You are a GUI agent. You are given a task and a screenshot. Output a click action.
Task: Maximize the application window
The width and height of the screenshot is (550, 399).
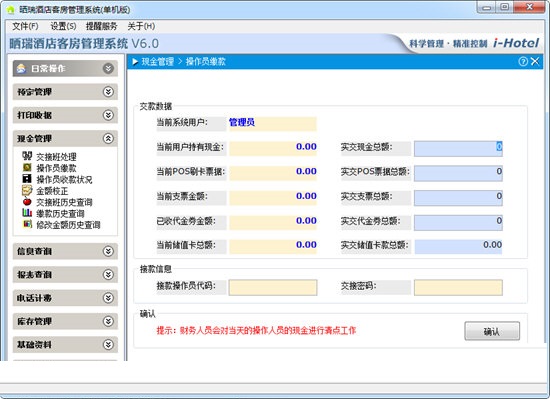point(504,7)
